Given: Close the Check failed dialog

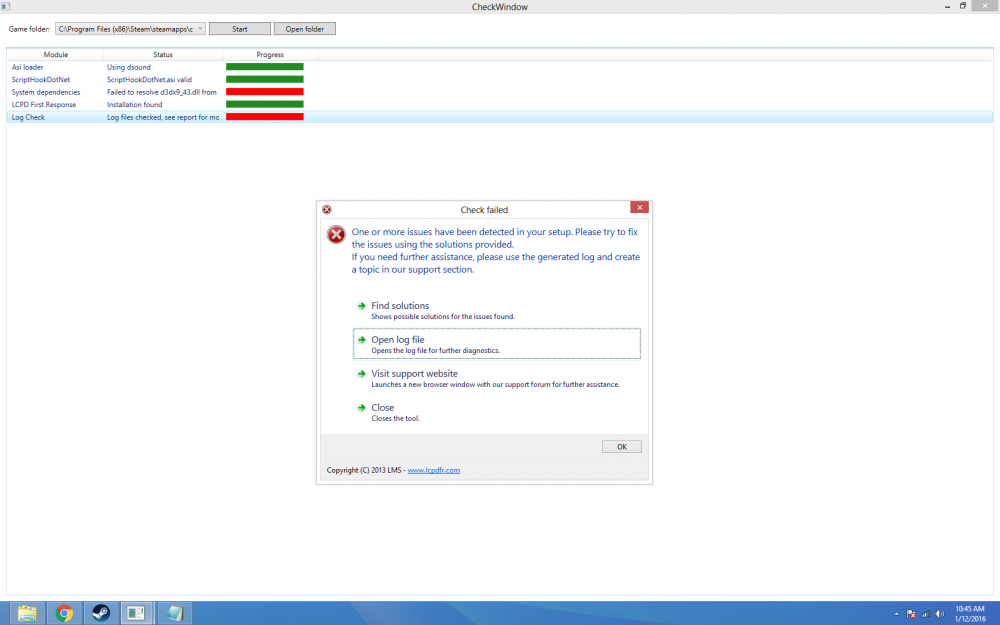Looking at the screenshot, I should 639,207.
